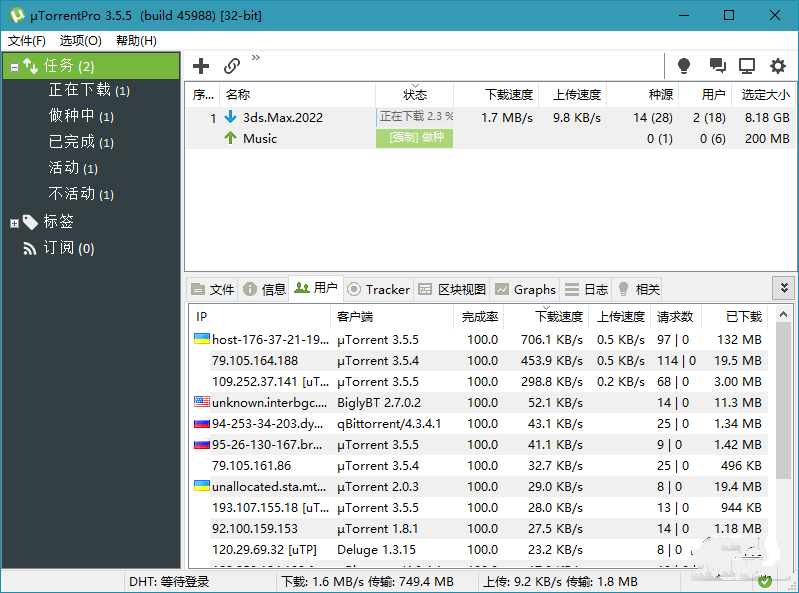This screenshot has height=593, width=799.
Task: Sort peers by 客户端 column header
Action: [x=355, y=317]
